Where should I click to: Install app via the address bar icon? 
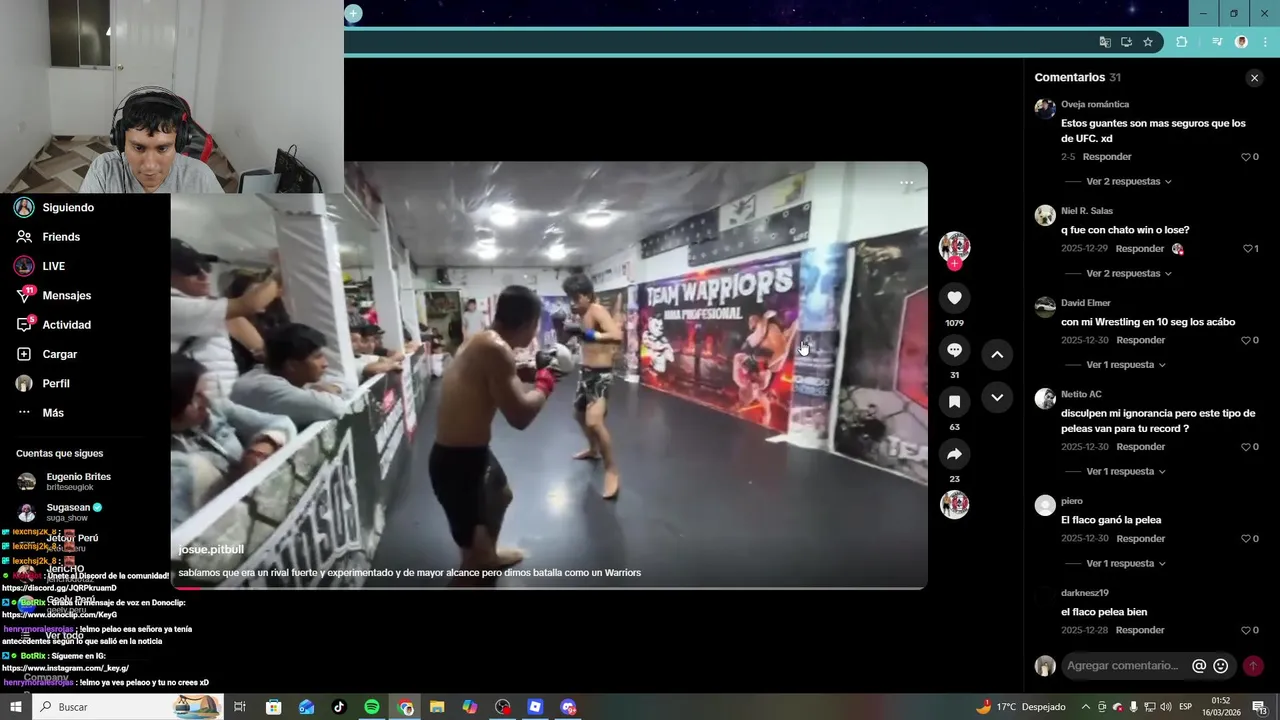pyautogui.click(x=1126, y=42)
